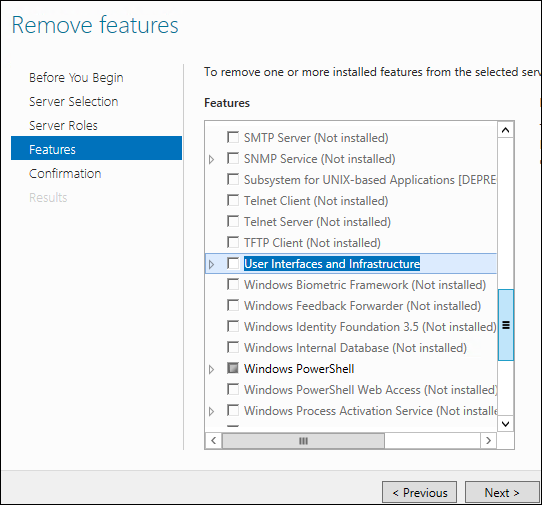The image size is (542, 505).
Task: Click the scroll up arrow in features list
Action: point(505,130)
